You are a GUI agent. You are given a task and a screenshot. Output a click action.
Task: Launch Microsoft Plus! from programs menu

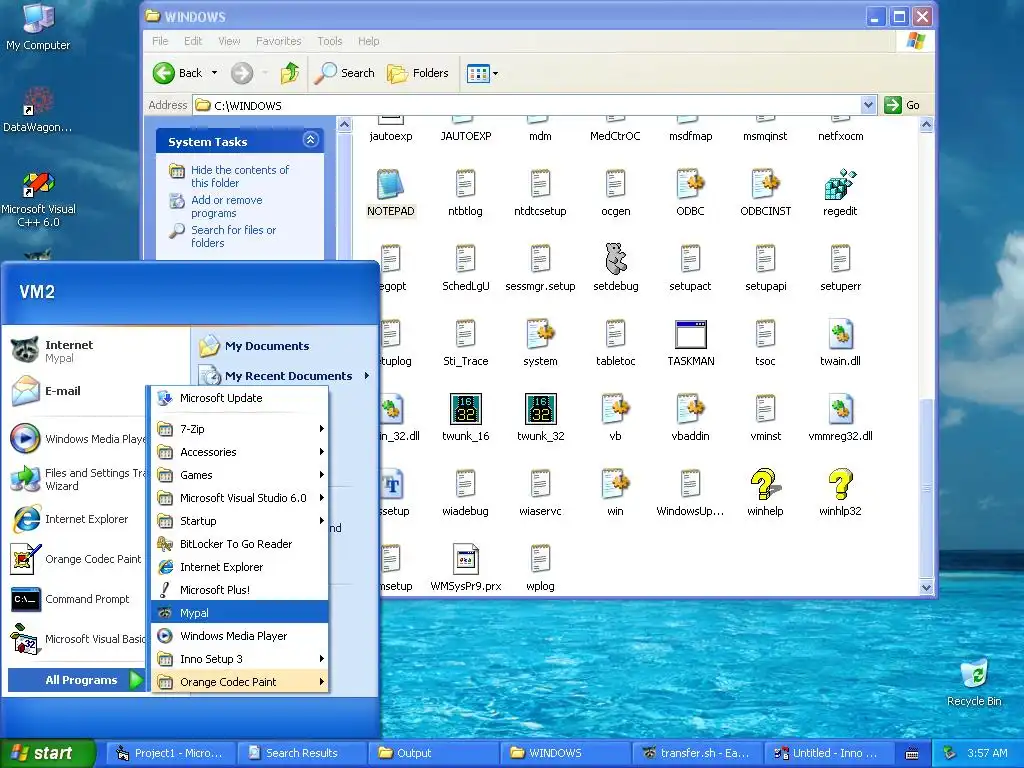(240, 590)
